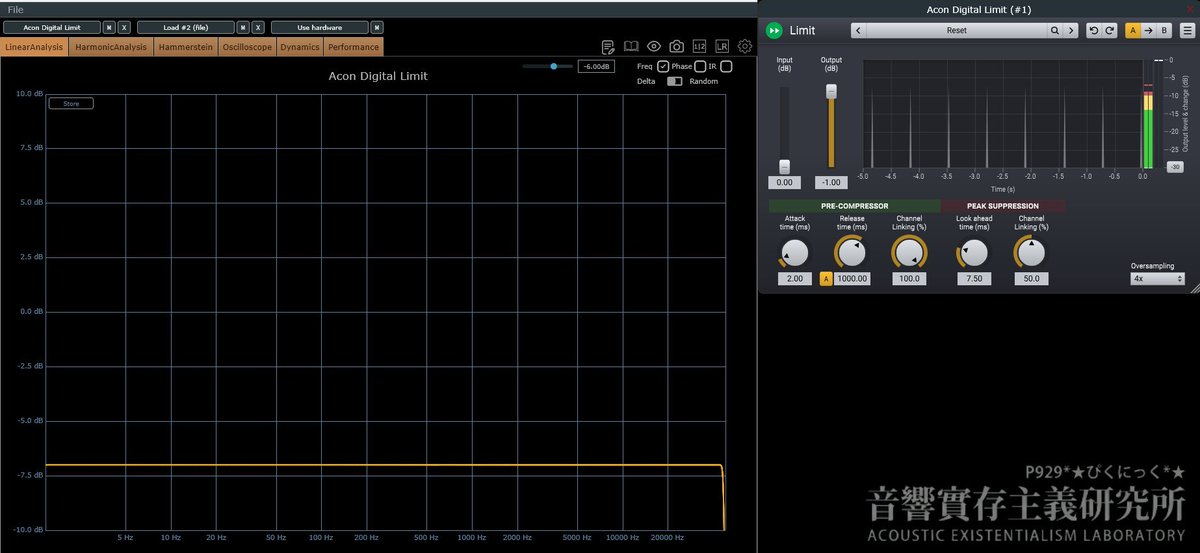The width and height of the screenshot is (1200, 553).
Task: Select the B comparison state
Action: (x=1165, y=31)
